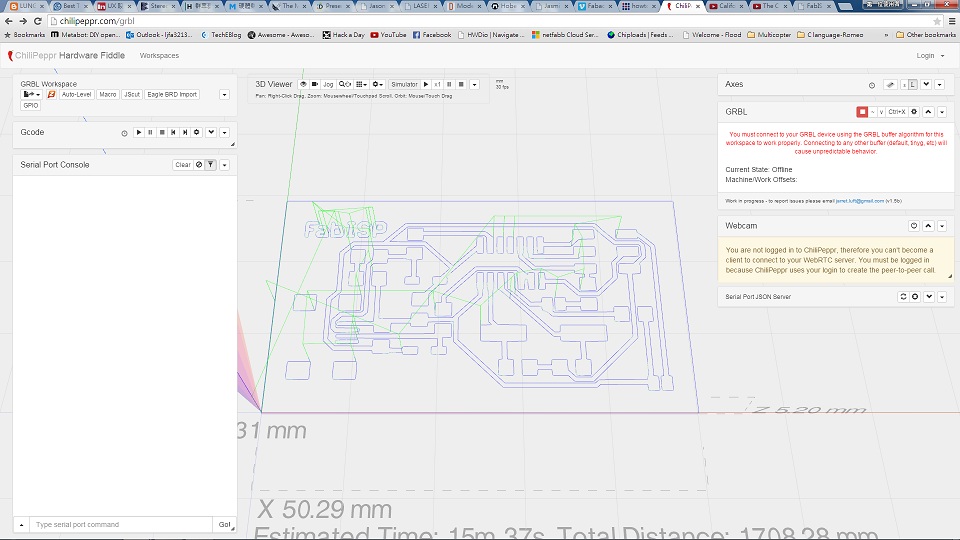Viewport: 960px width, 540px height.
Task: Open the 3D Viewer grid dropdown
Action: (x=361, y=84)
